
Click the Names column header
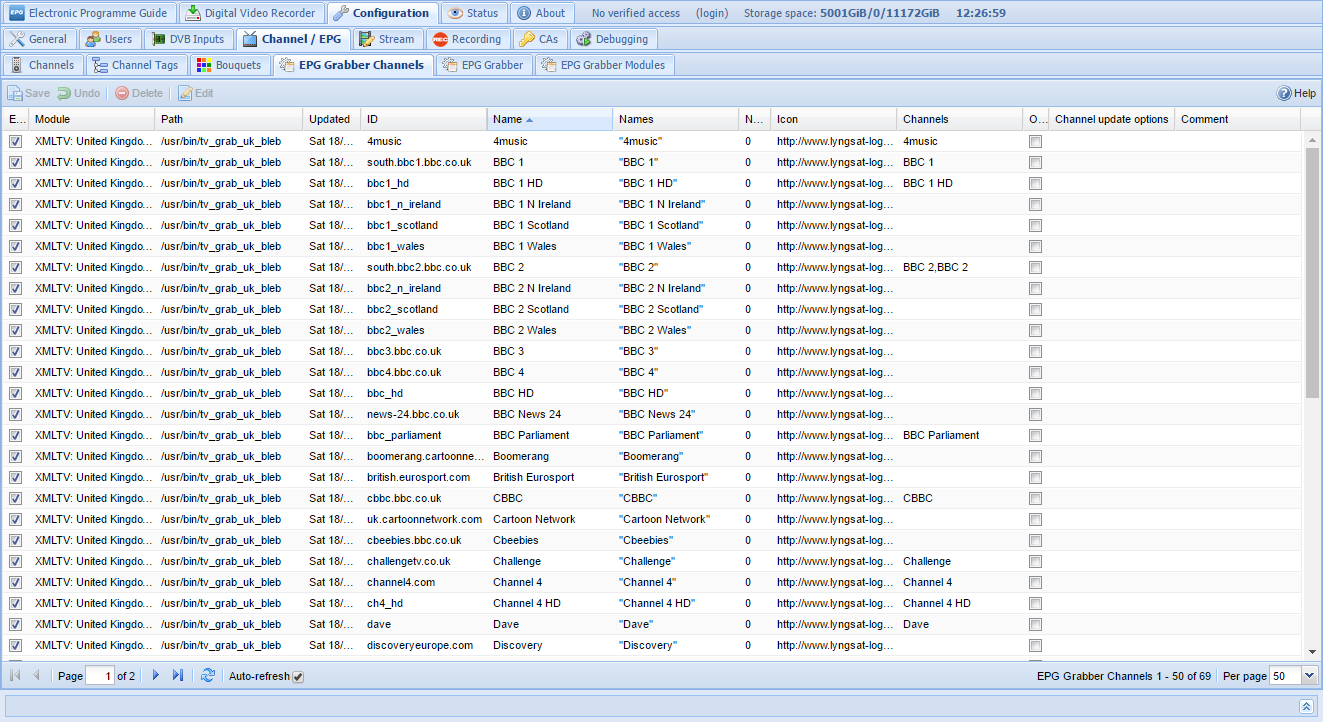click(x=676, y=119)
